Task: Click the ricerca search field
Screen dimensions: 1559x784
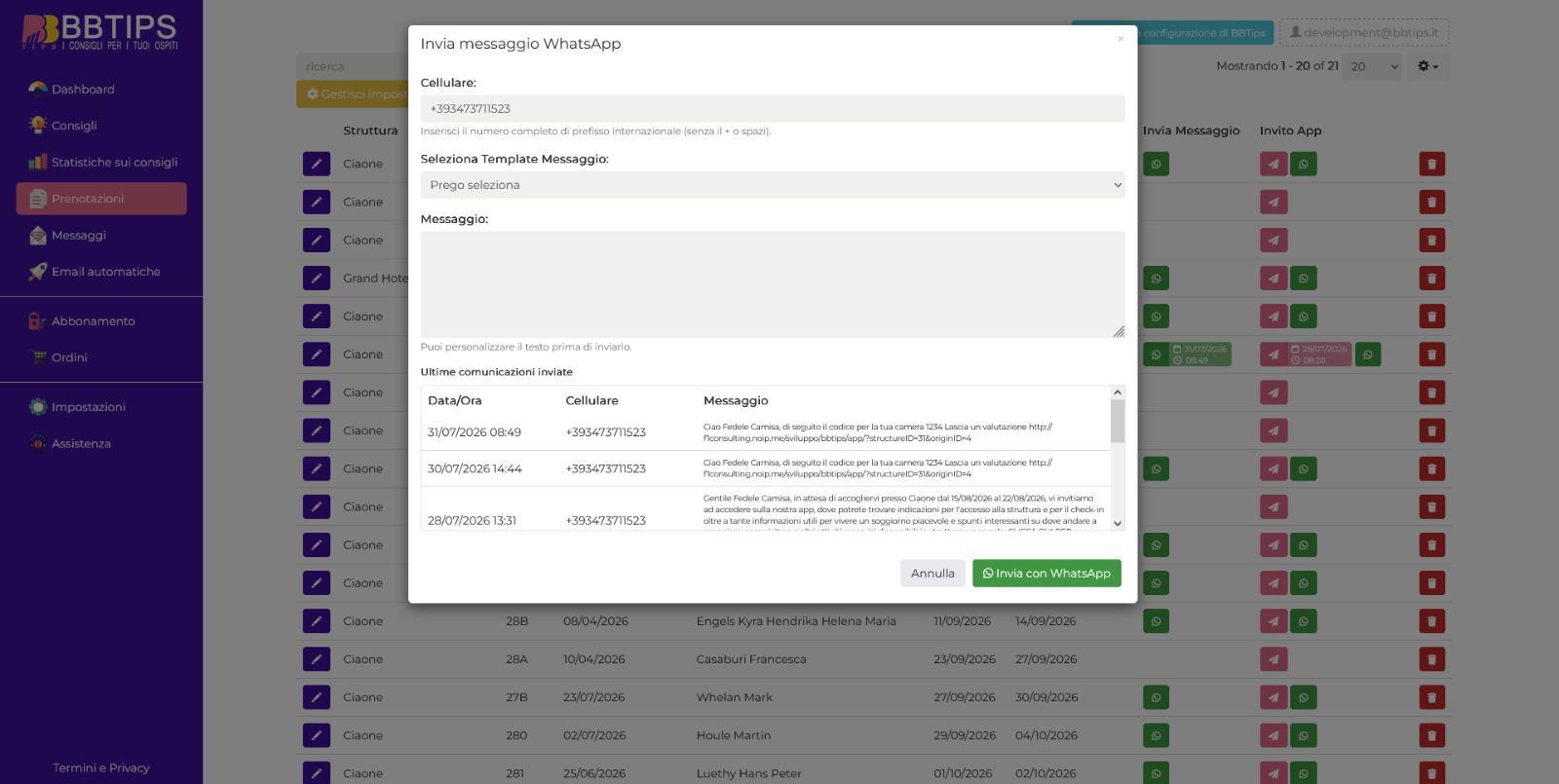Action: click(353, 66)
